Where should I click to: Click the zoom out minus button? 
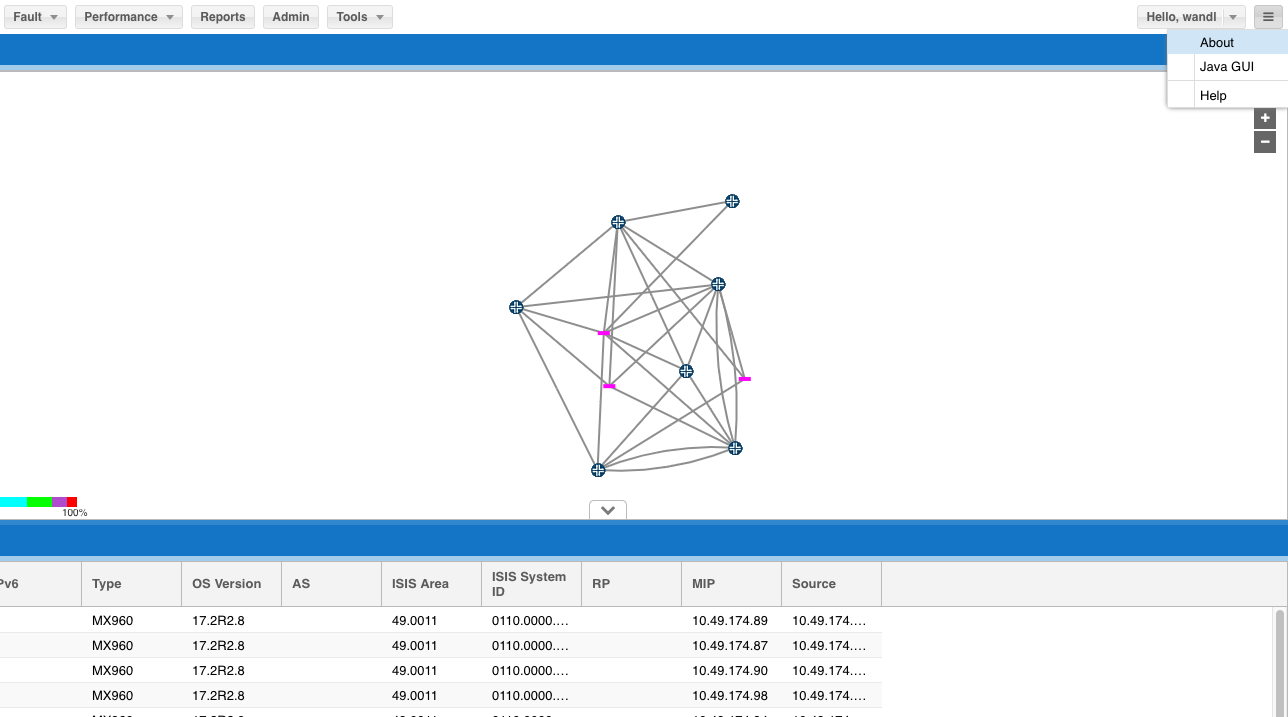1265,142
